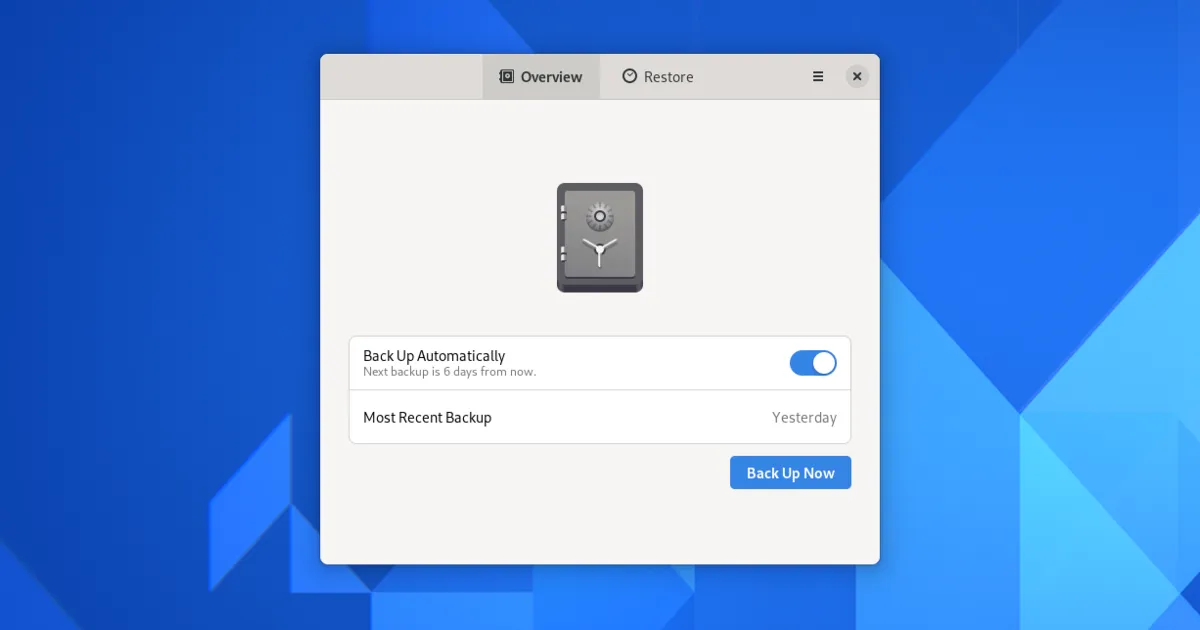Click empty header bar left of Overview
Screen dimensions: 1200x630
pos(400,77)
